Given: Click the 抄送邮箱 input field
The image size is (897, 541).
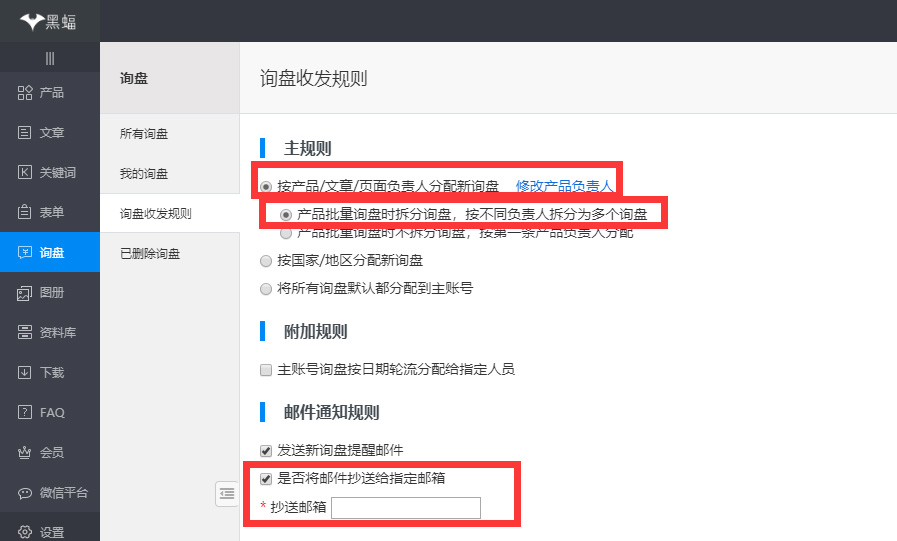Looking at the screenshot, I should [x=406, y=508].
